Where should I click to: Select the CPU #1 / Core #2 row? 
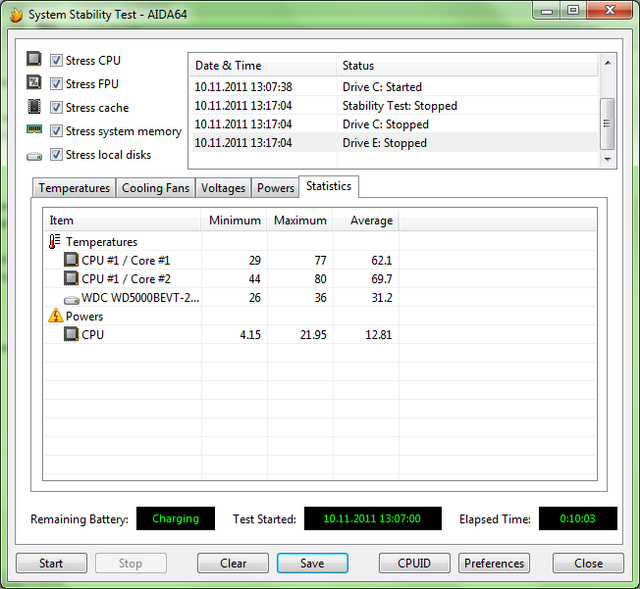click(125, 279)
